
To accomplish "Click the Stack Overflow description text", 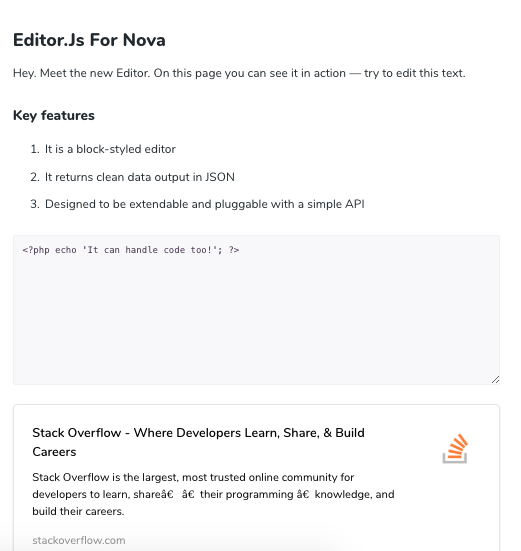I will (x=213, y=494).
